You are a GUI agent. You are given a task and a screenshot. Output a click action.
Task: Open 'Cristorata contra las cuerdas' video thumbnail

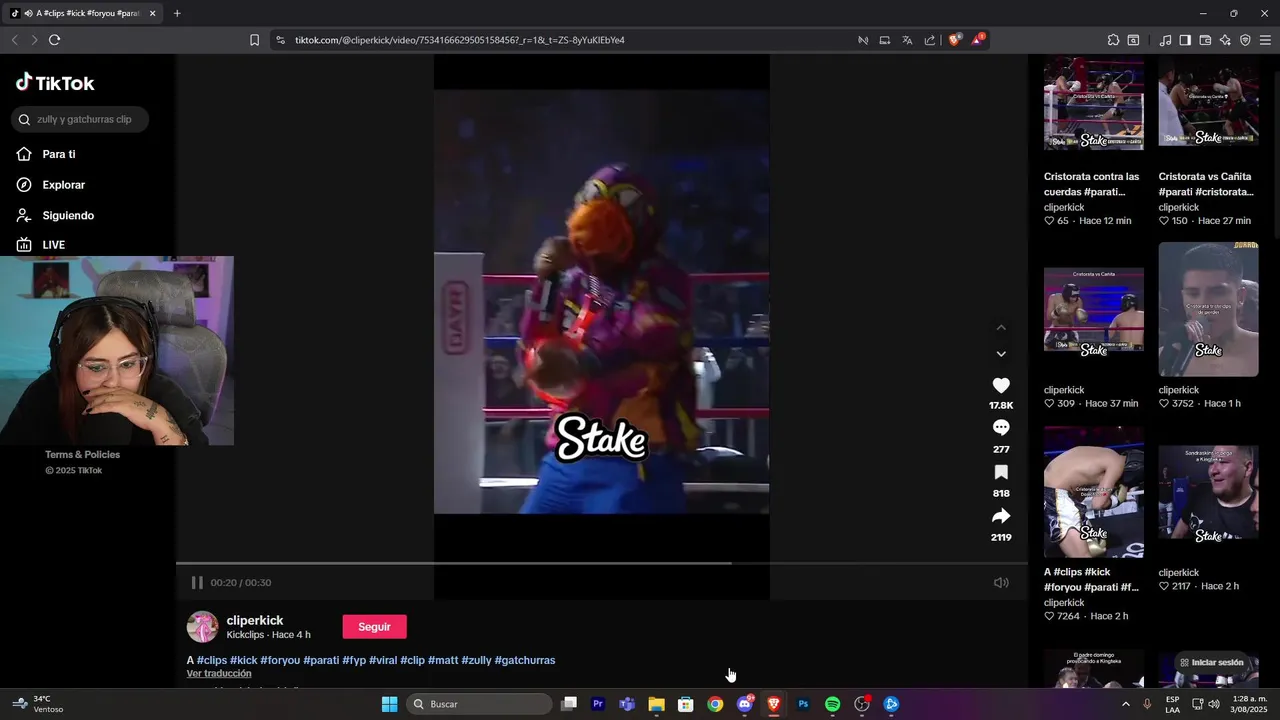click(x=1093, y=103)
